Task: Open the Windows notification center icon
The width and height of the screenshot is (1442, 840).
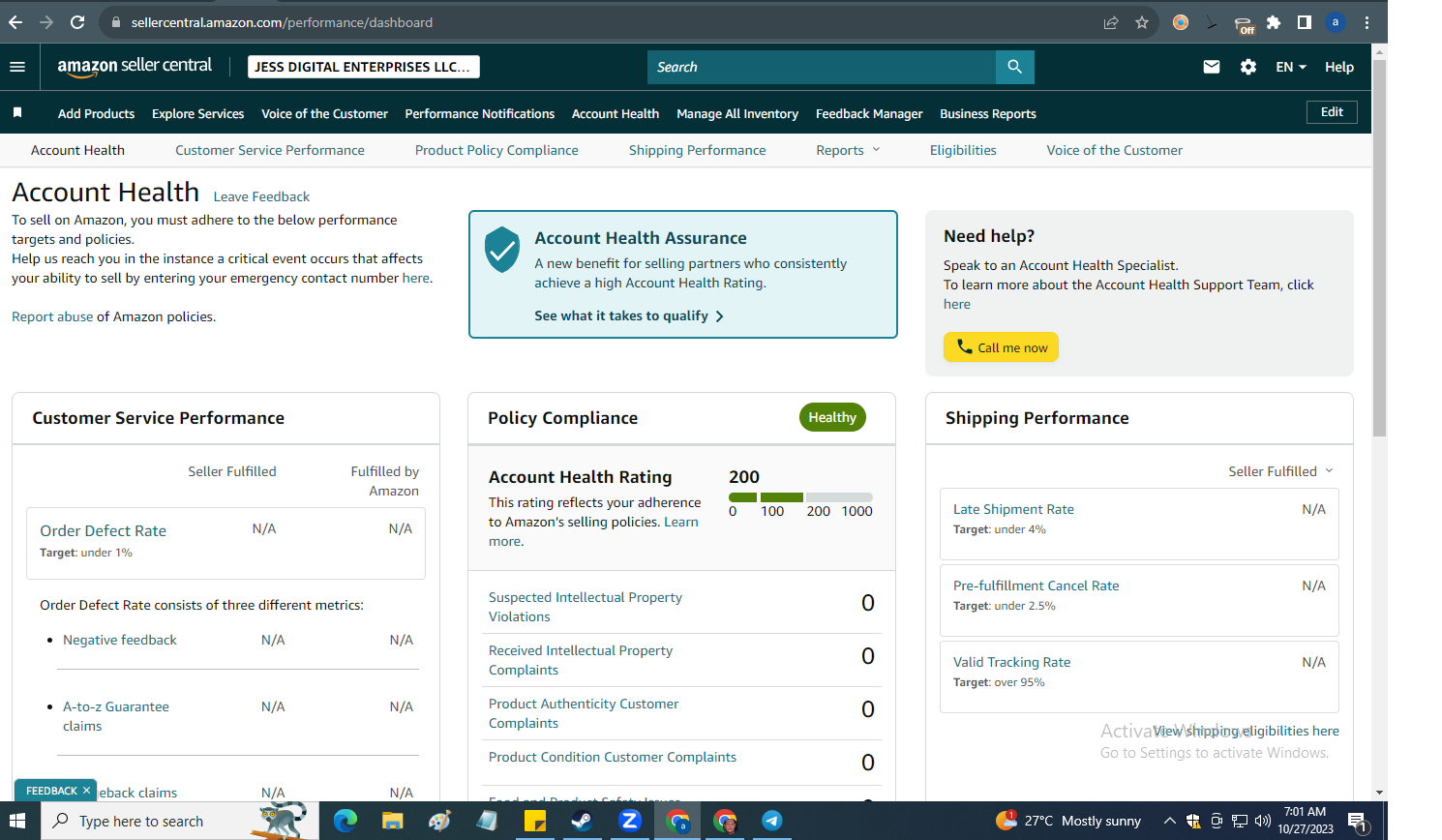Action: [x=1357, y=821]
